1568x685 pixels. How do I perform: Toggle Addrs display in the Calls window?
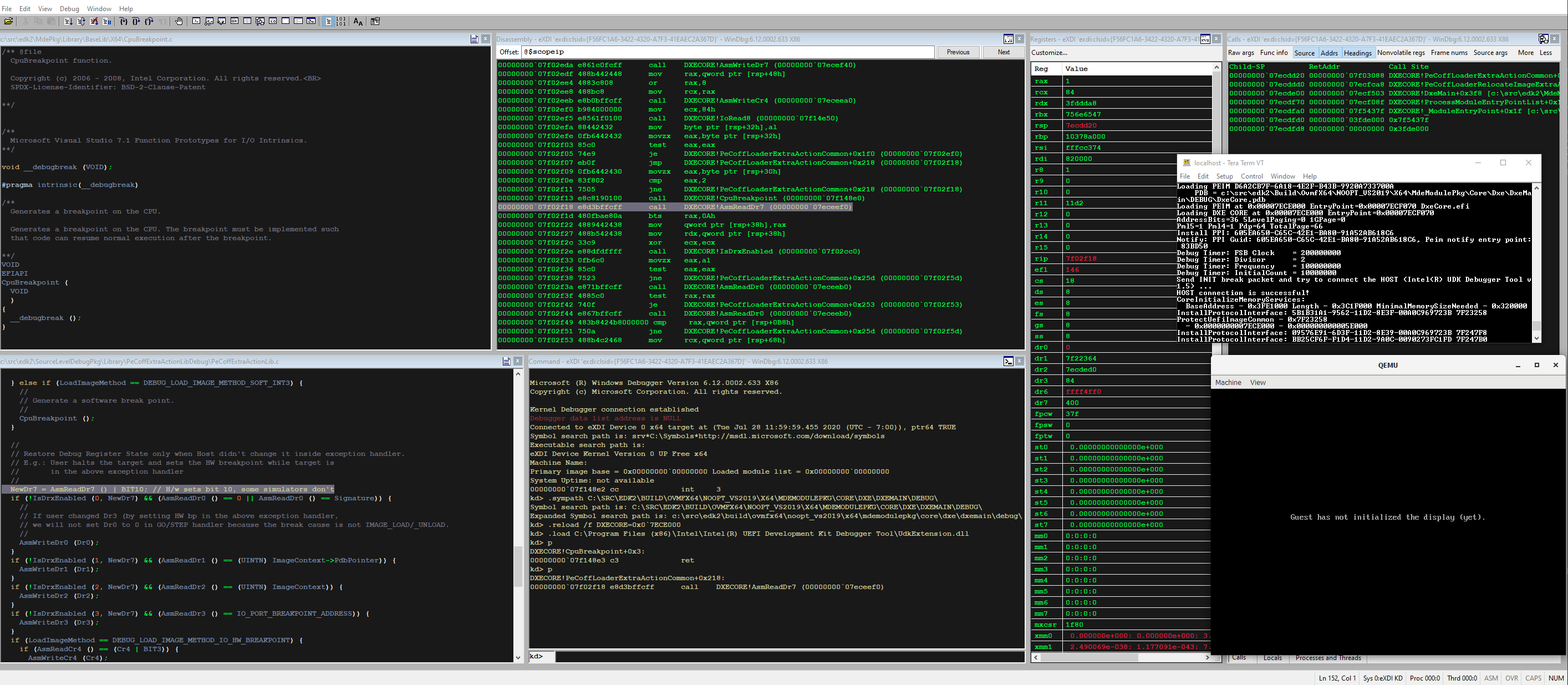point(1330,53)
